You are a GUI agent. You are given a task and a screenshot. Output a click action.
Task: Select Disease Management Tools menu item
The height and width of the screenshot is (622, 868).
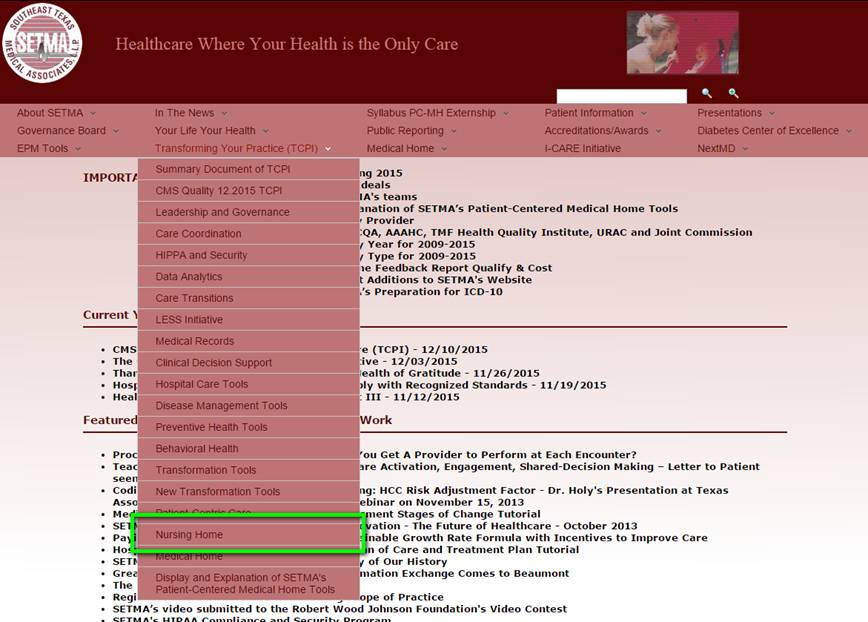[x=249, y=406]
